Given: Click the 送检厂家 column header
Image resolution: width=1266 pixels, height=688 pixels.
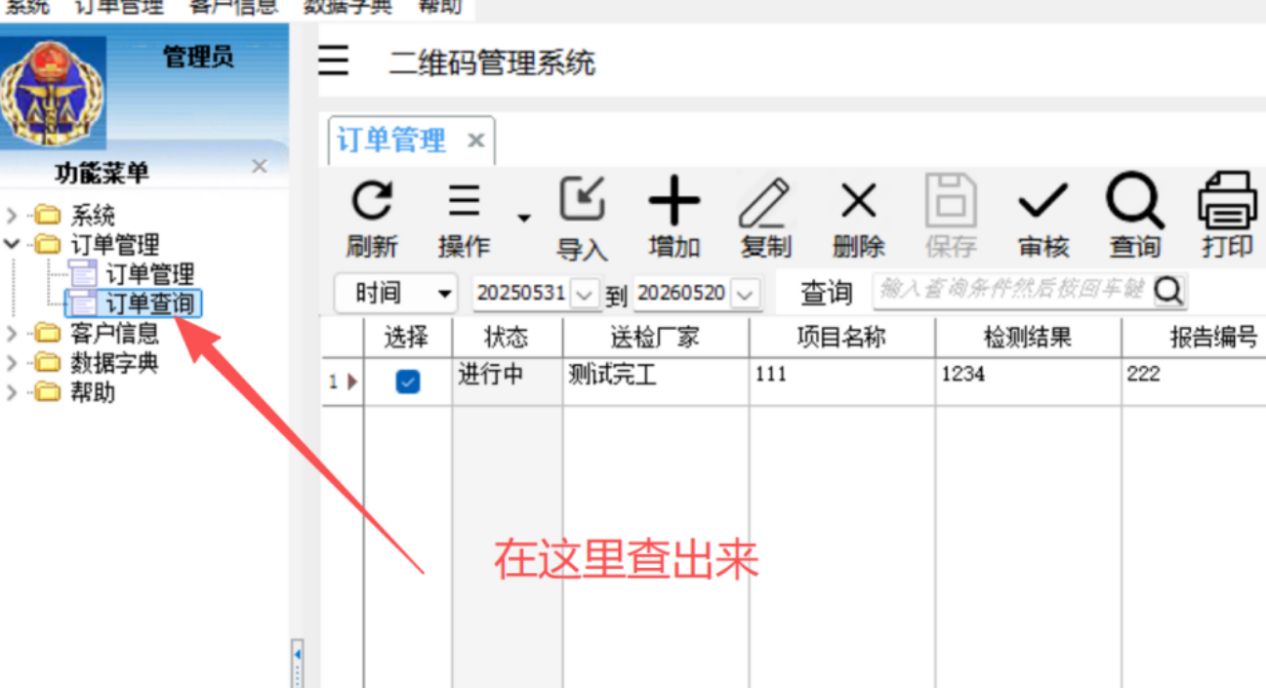Looking at the screenshot, I should click(x=655, y=337).
